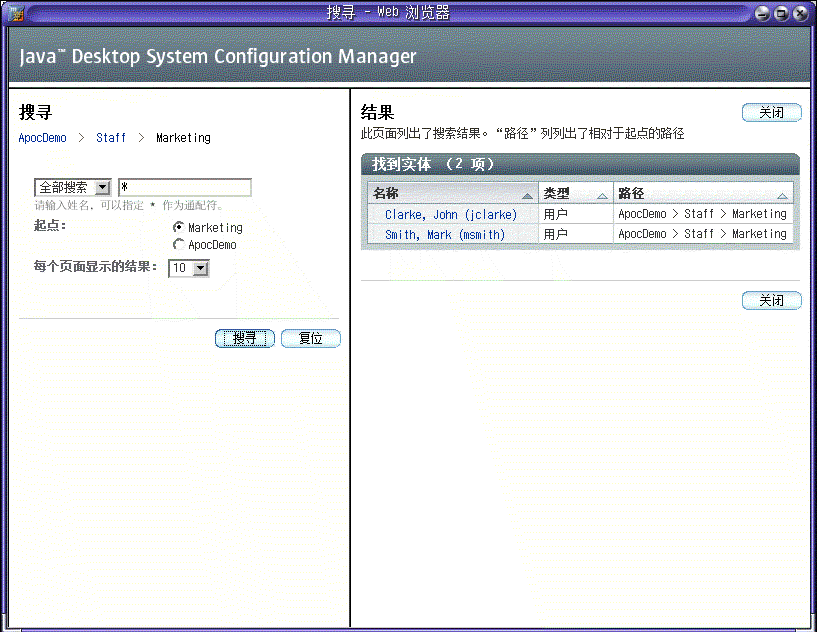Click the search text field containing *
This screenshot has height=632, width=817.
point(185,187)
